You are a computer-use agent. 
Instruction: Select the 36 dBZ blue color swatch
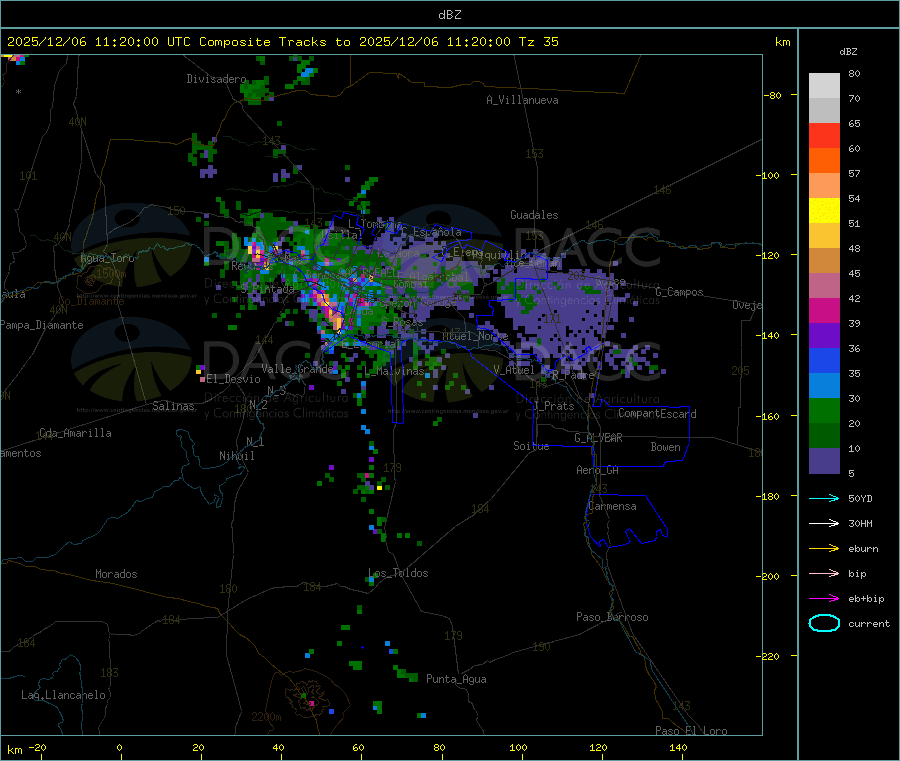(824, 360)
